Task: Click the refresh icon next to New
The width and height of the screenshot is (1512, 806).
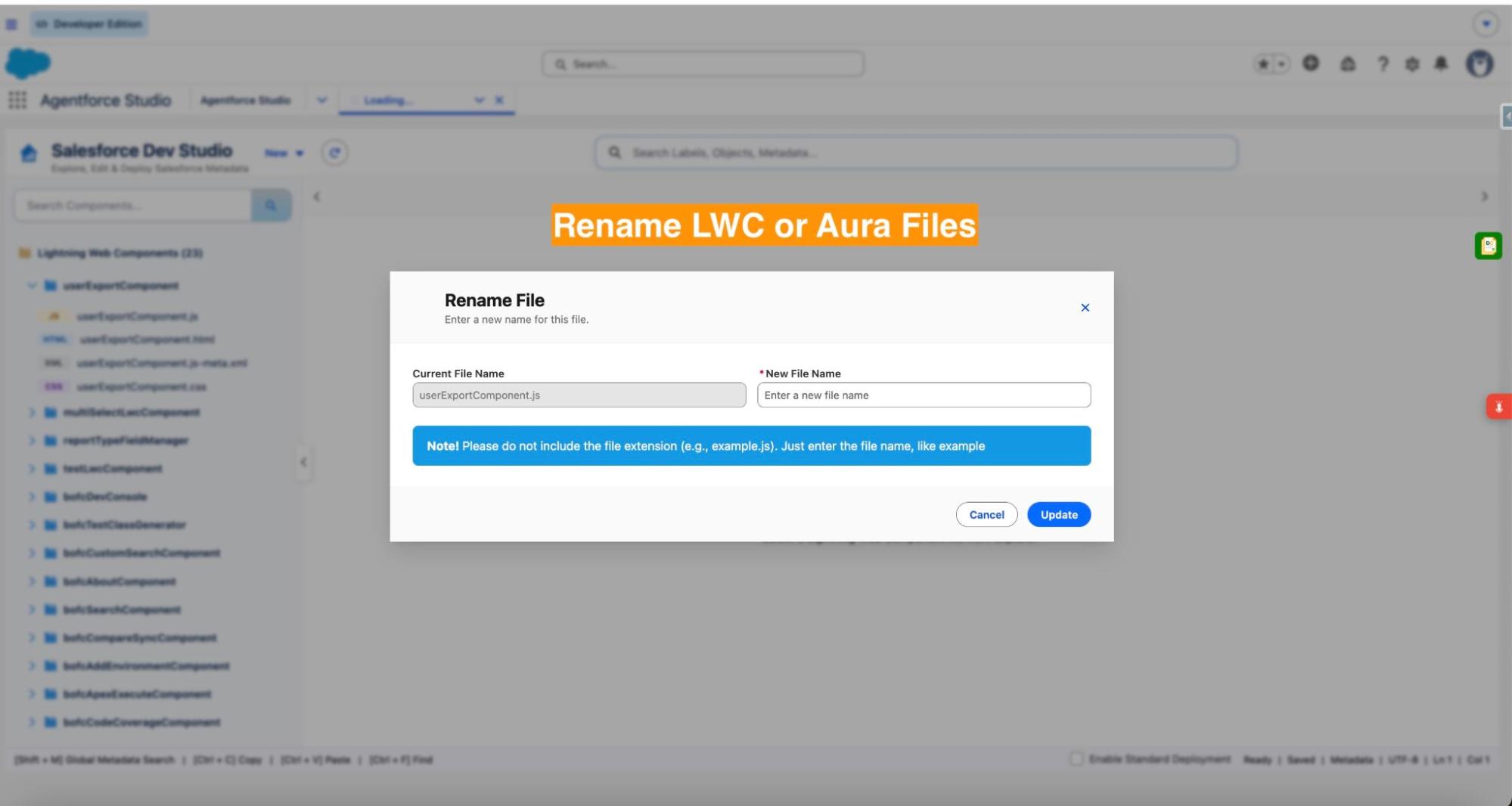Action: tap(335, 153)
